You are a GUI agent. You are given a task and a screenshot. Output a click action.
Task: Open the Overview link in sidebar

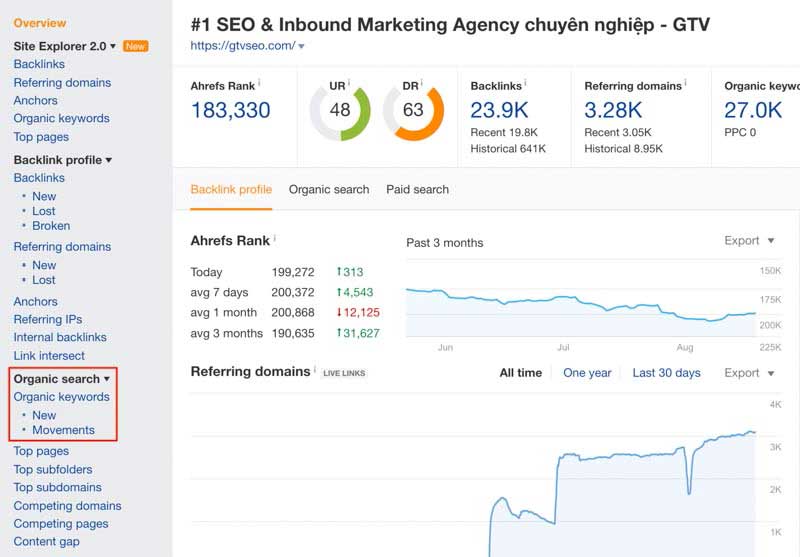coord(40,23)
